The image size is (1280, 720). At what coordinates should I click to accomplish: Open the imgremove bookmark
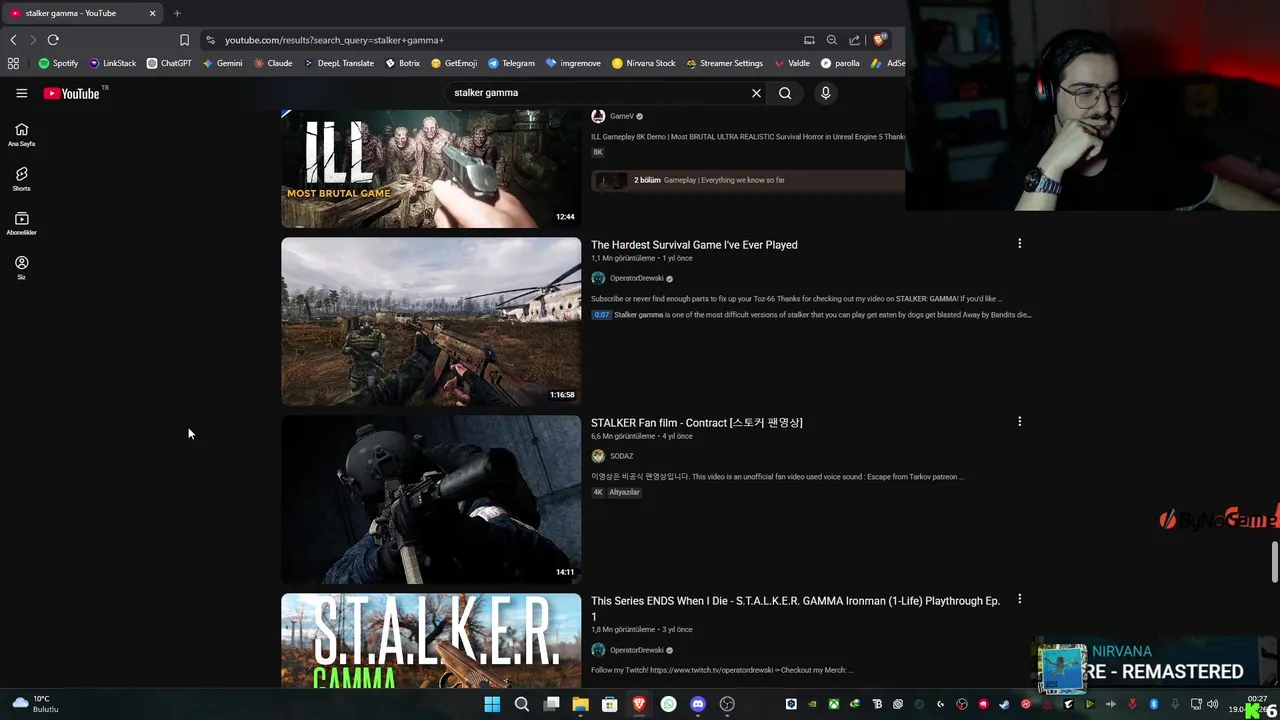(573, 63)
